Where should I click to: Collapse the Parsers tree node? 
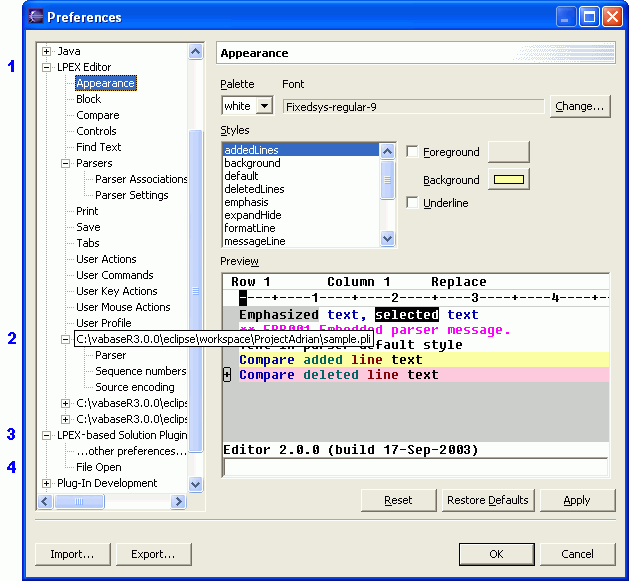[65, 163]
